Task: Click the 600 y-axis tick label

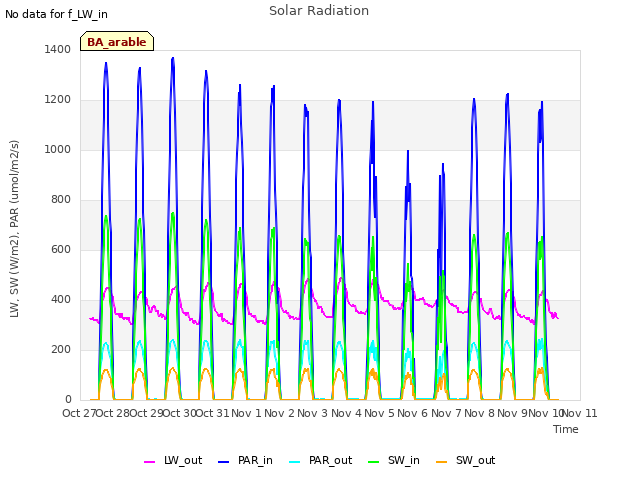Action: 61,250
